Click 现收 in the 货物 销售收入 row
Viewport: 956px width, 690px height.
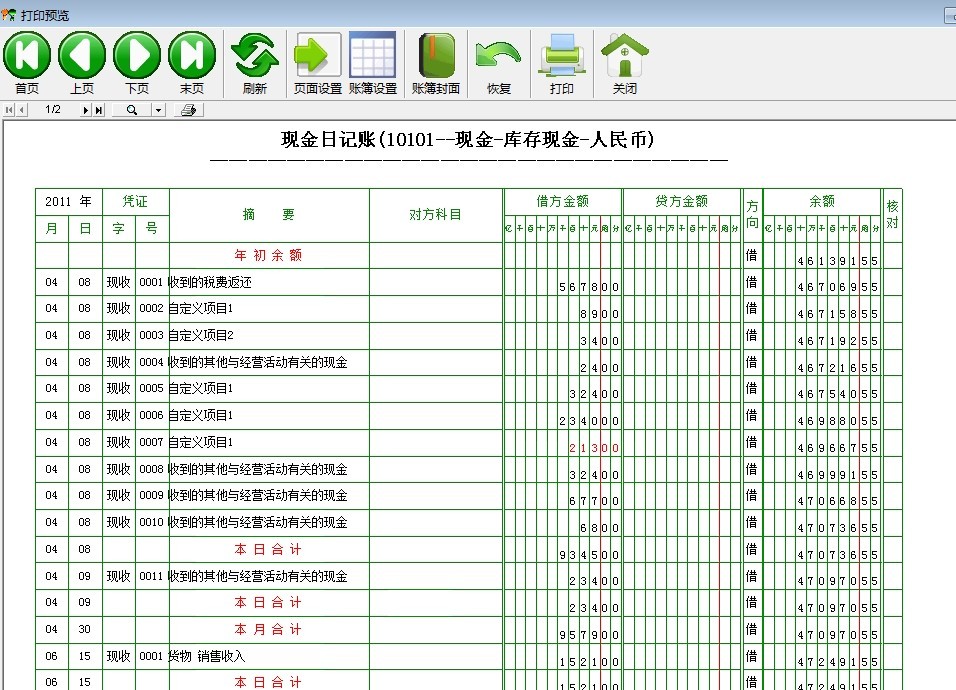coord(119,656)
